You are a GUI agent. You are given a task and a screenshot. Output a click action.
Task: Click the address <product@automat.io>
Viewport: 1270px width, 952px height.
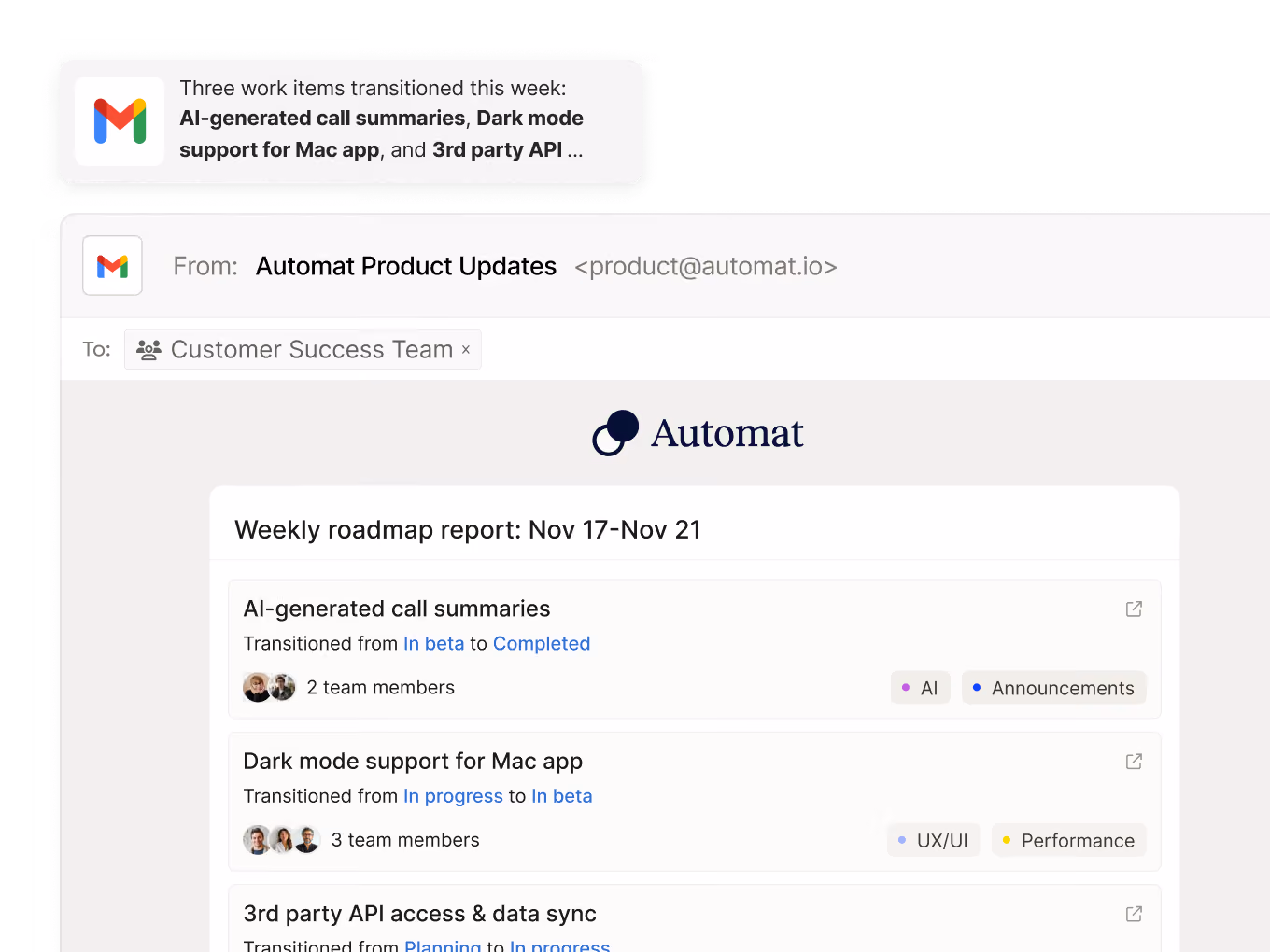click(x=706, y=266)
